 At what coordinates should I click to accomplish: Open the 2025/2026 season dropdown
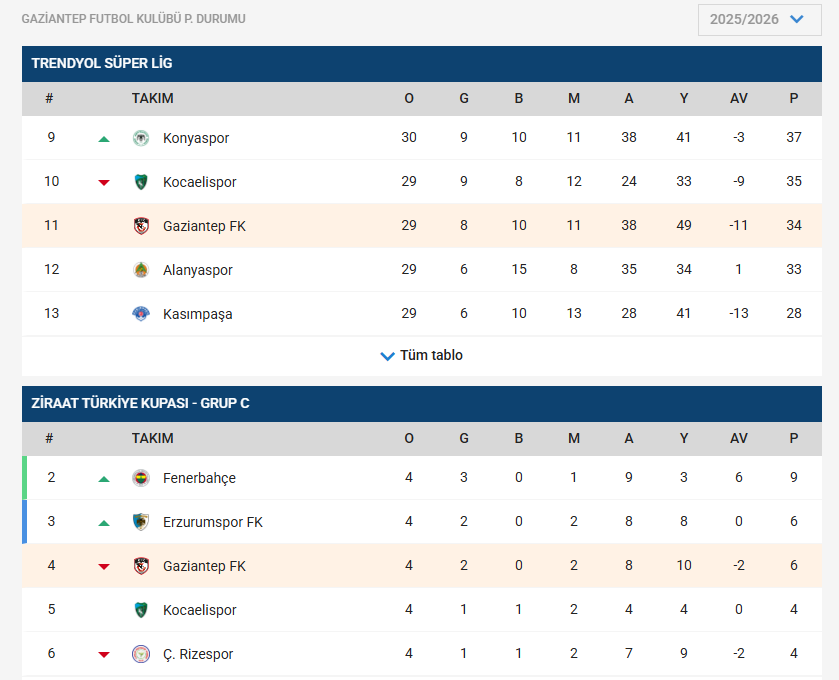pos(759,19)
